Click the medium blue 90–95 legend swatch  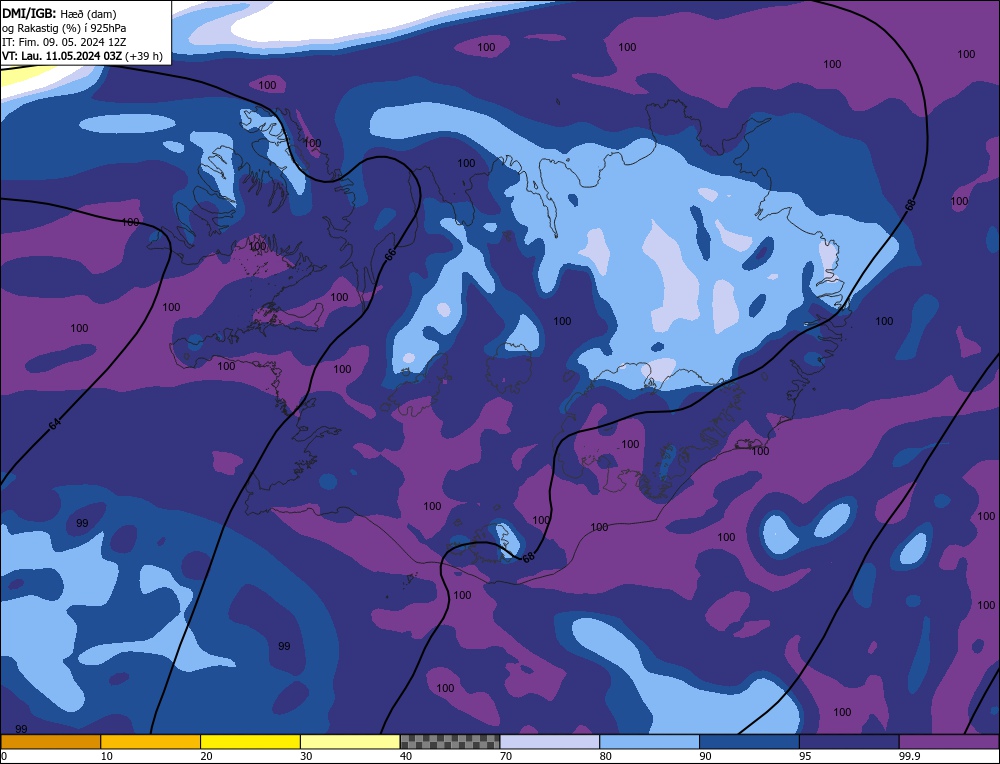pos(749,742)
